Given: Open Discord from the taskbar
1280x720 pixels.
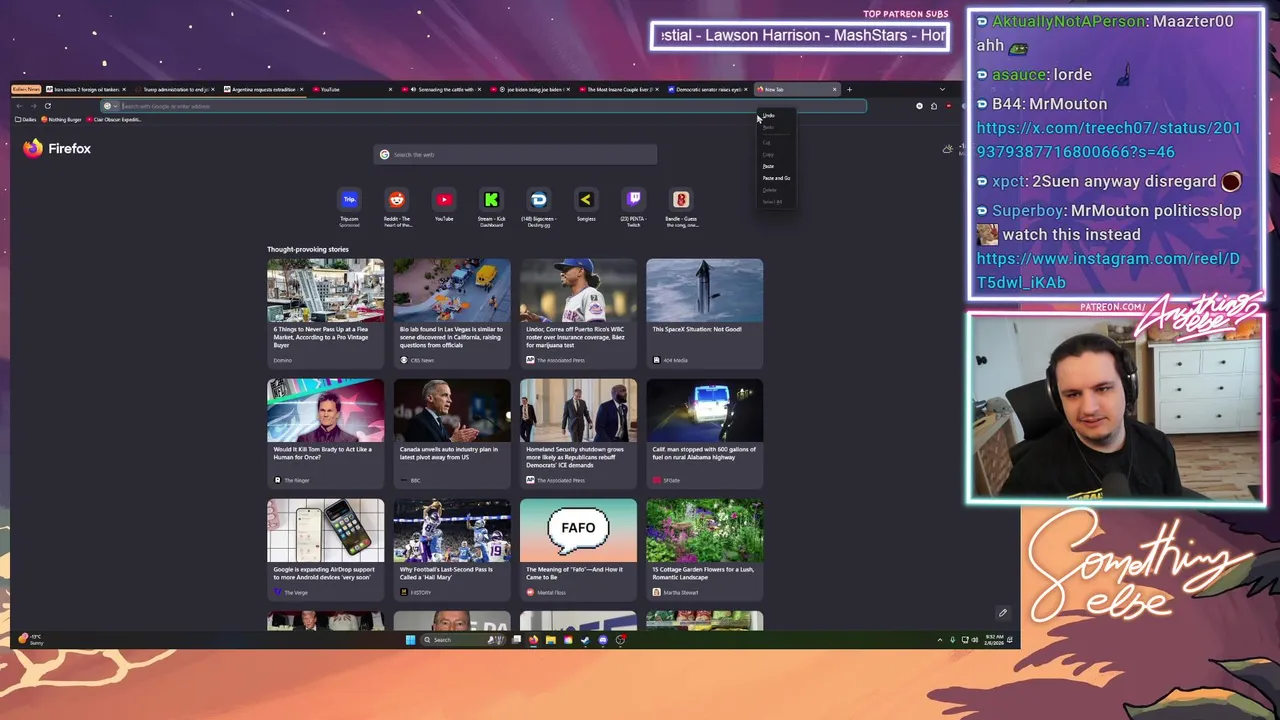Looking at the screenshot, I should (x=603, y=640).
